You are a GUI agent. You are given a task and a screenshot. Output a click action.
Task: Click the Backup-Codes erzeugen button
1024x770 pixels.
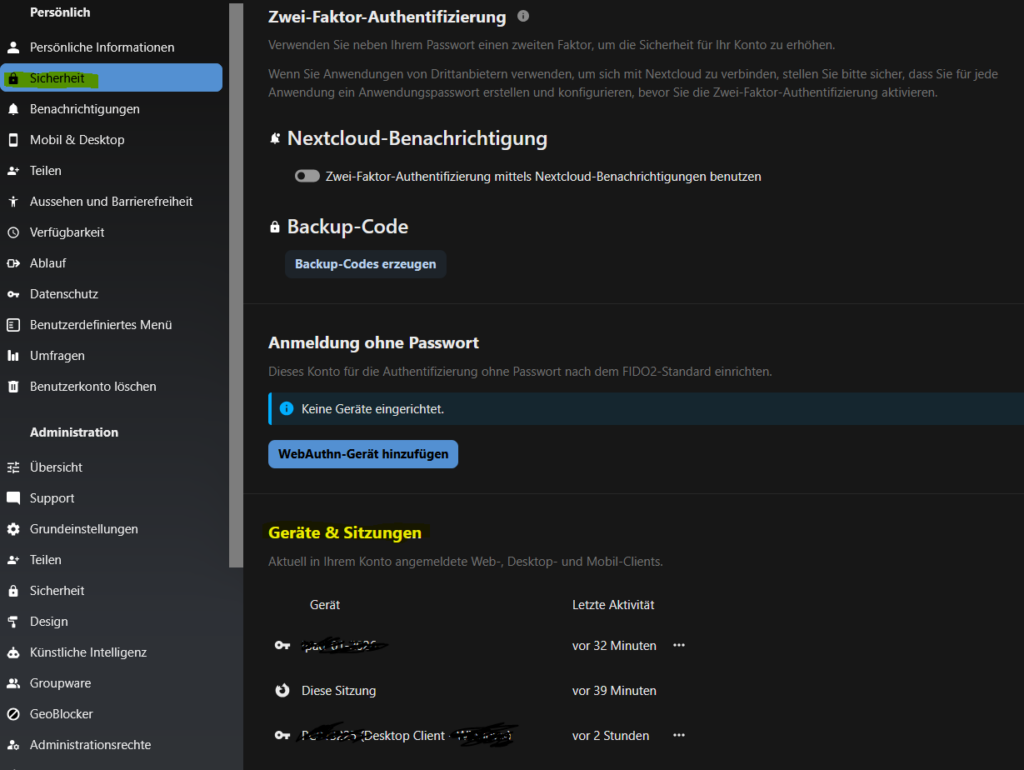click(365, 264)
